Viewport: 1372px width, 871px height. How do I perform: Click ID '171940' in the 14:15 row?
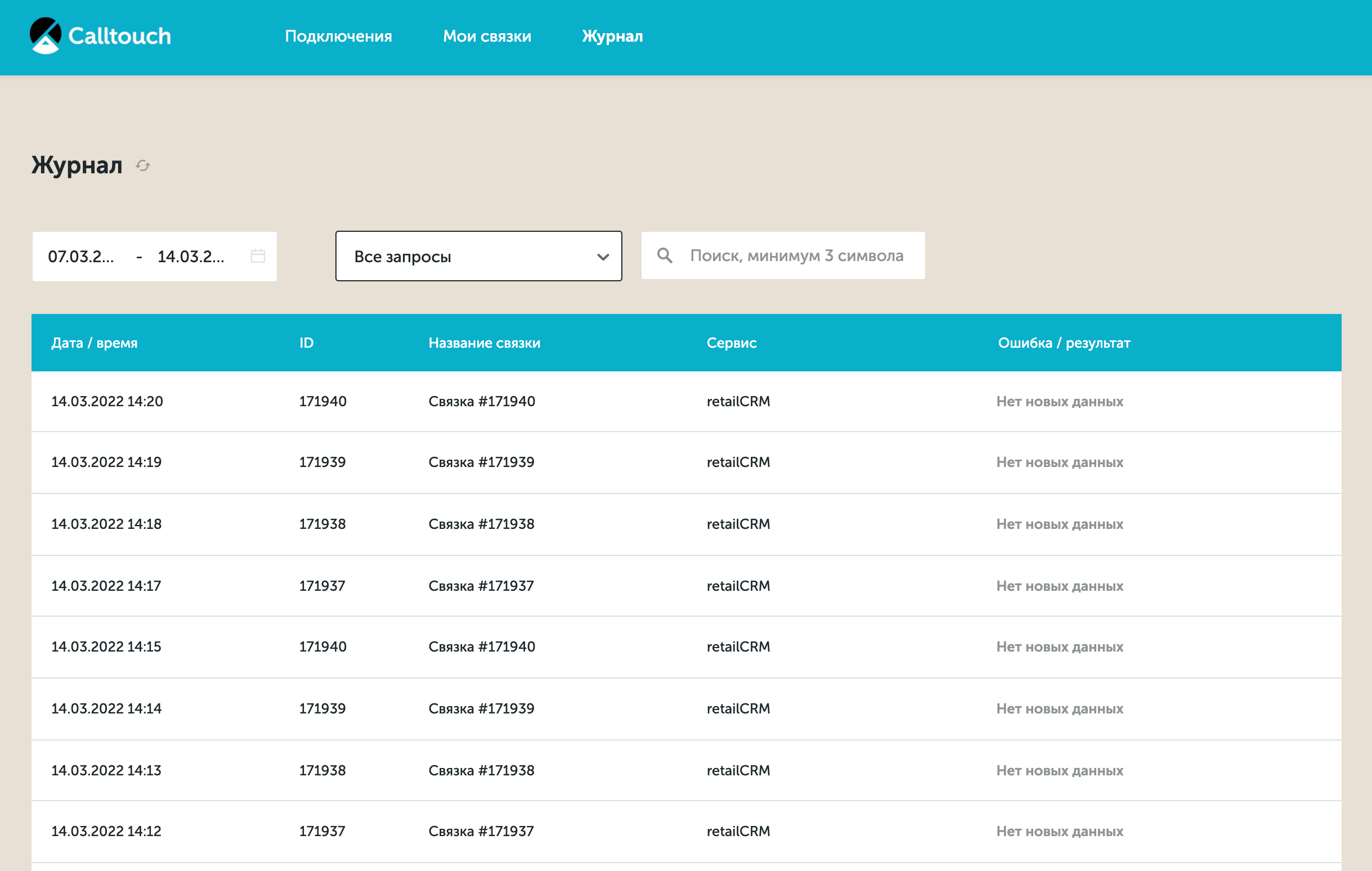pyautogui.click(x=323, y=647)
